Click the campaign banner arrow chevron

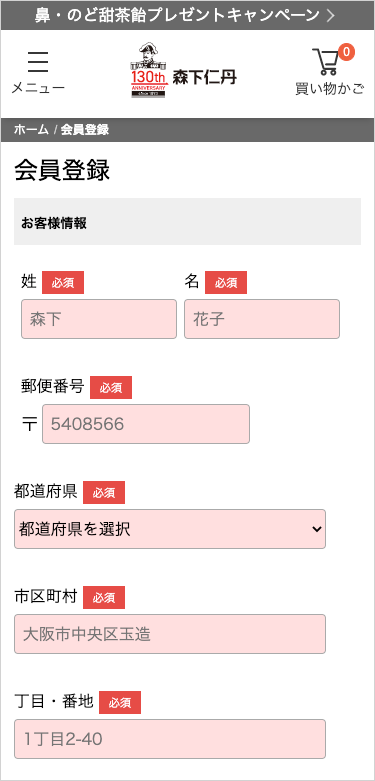pos(331,15)
